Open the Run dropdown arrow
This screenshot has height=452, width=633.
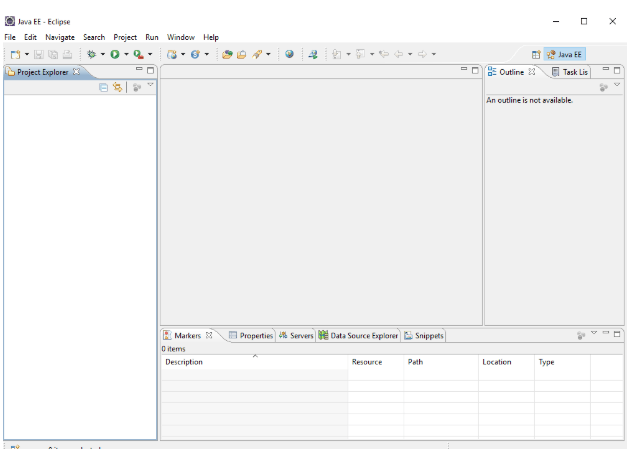pyautogui.click(x=126, y=54)
